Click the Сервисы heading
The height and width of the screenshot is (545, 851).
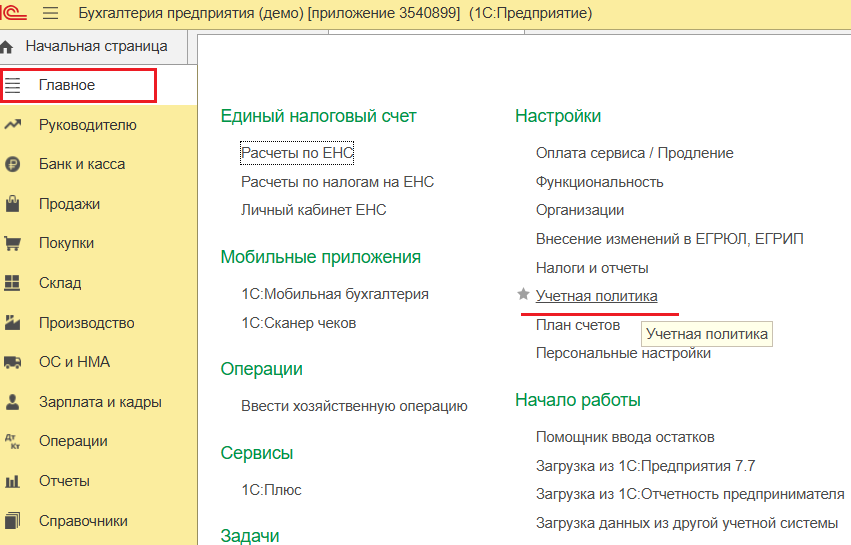(x=257, y=453)
